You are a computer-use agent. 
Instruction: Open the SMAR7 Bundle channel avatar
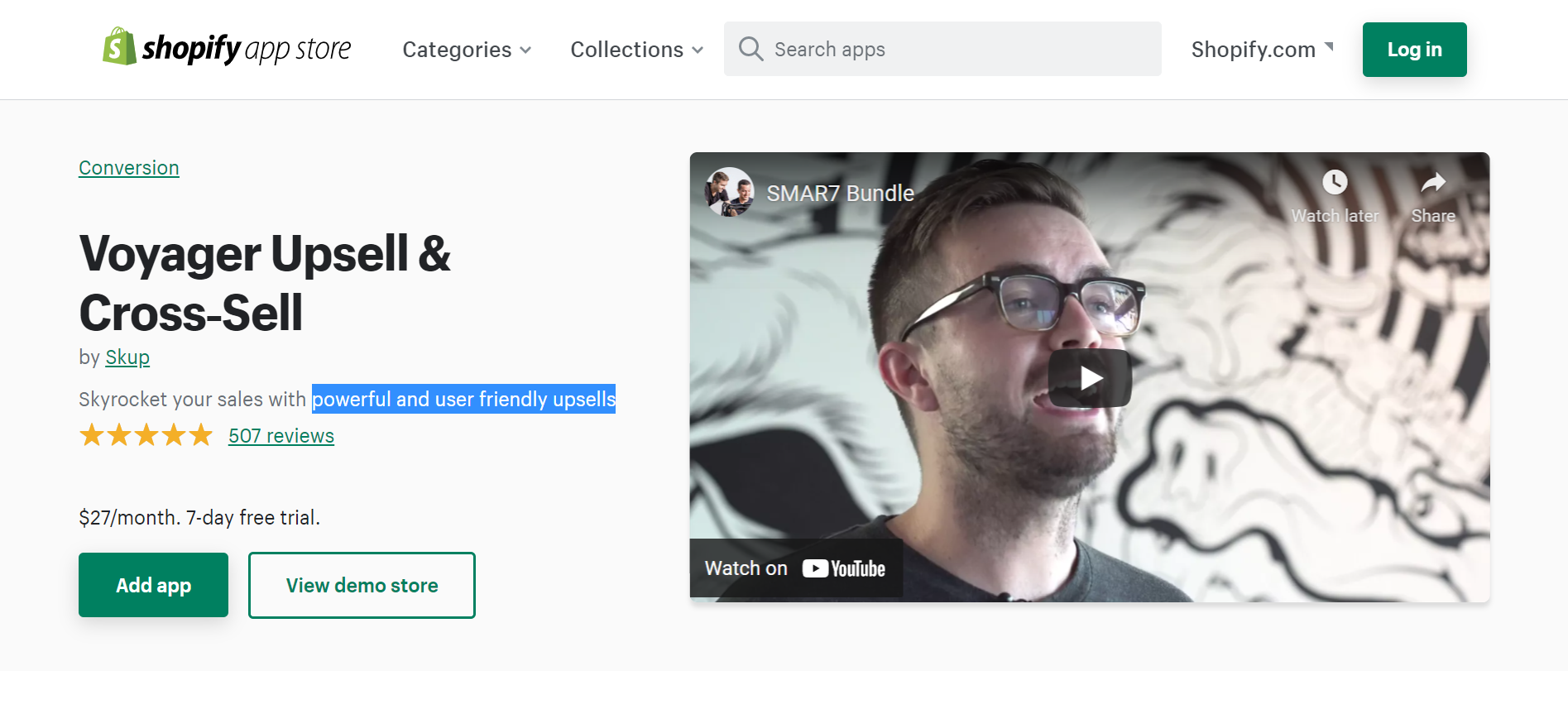click(729, 192)
